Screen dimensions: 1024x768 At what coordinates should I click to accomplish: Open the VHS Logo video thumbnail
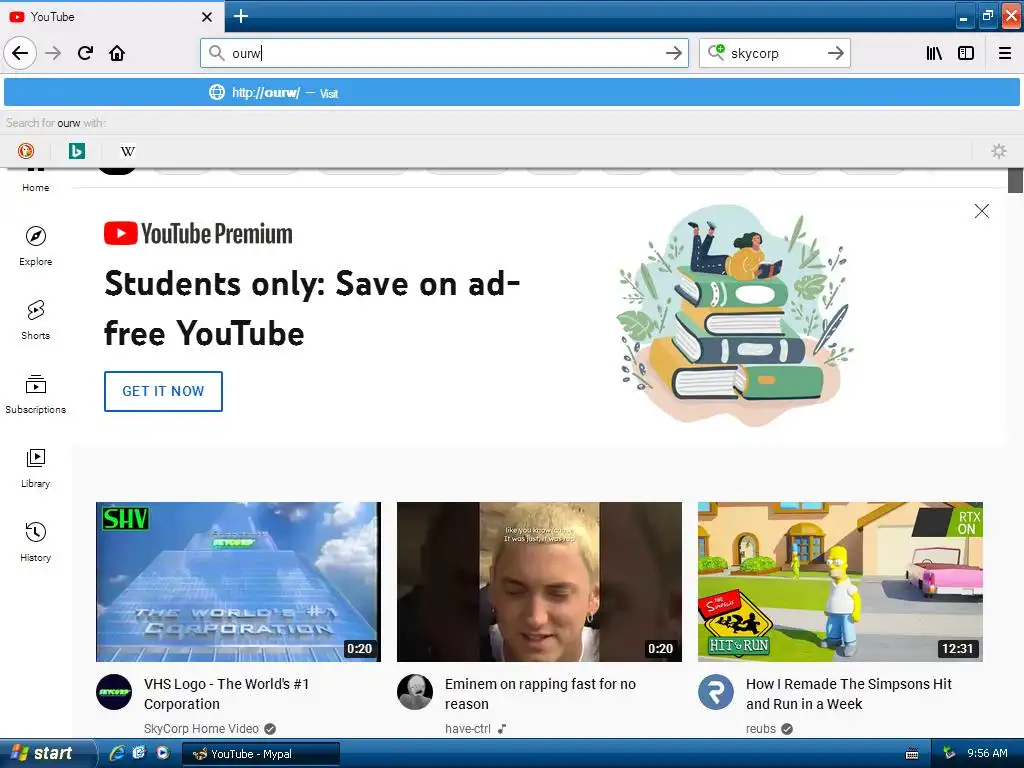click(x=238, y=582)
